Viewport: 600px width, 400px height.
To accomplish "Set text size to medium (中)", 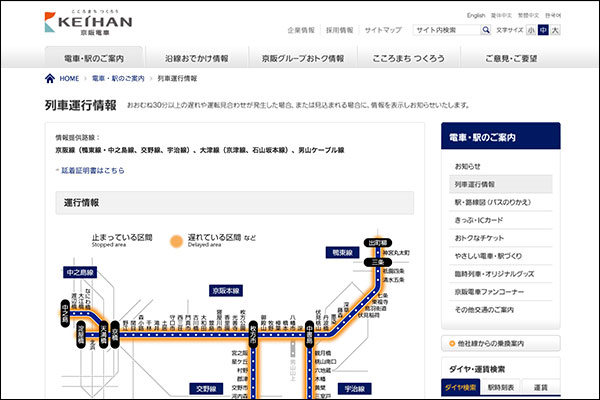I will pyautogui.click(x=543, y=31).
